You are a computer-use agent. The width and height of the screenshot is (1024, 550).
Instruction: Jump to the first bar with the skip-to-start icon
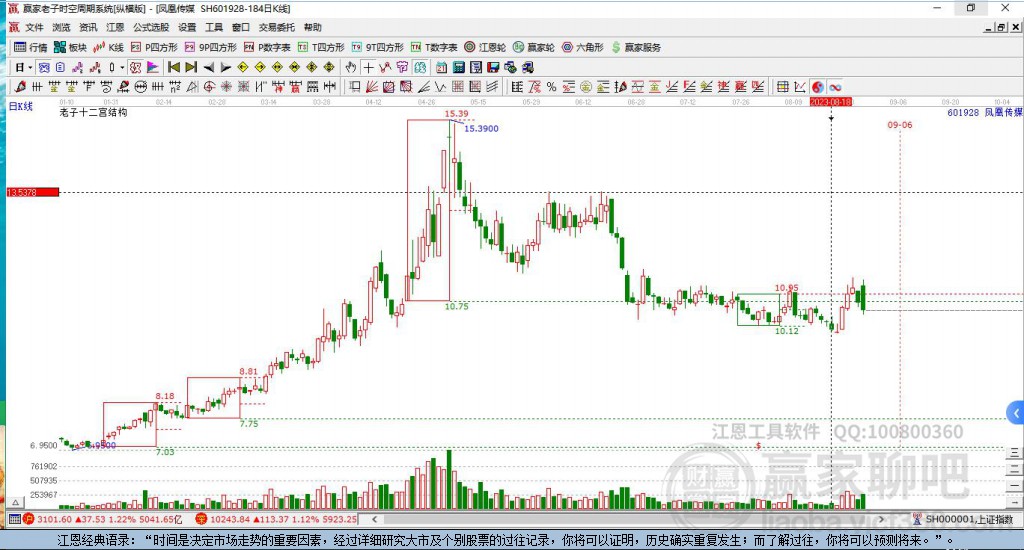(174, 67)
